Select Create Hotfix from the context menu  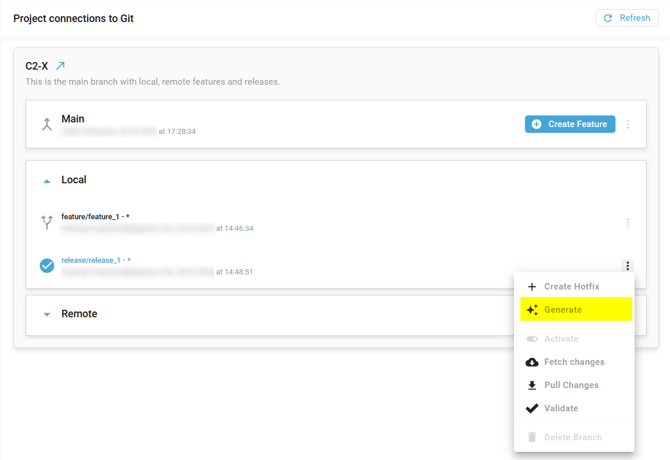tap(571, 286)
